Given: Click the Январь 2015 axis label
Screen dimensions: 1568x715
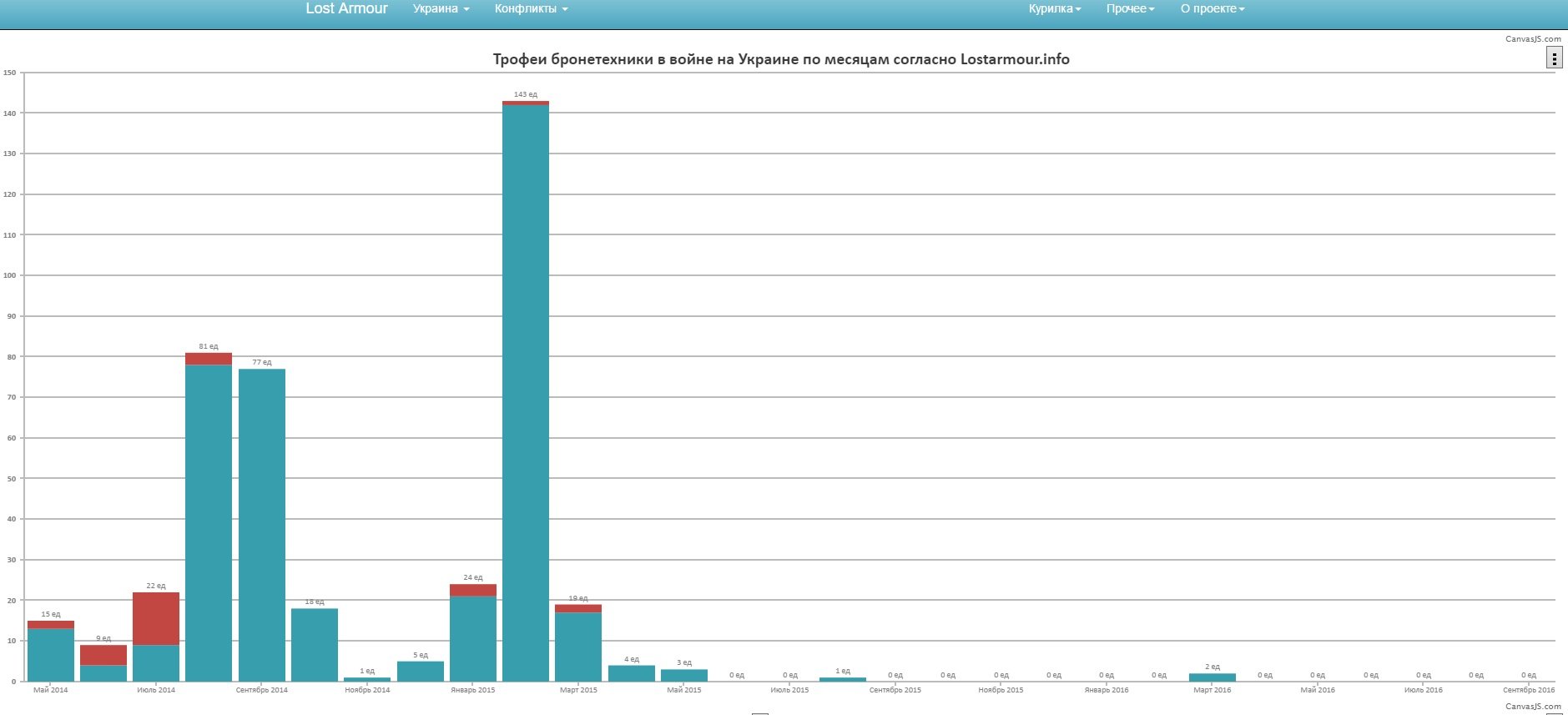Looking at the screenshot, I should (x=473, y=690).
